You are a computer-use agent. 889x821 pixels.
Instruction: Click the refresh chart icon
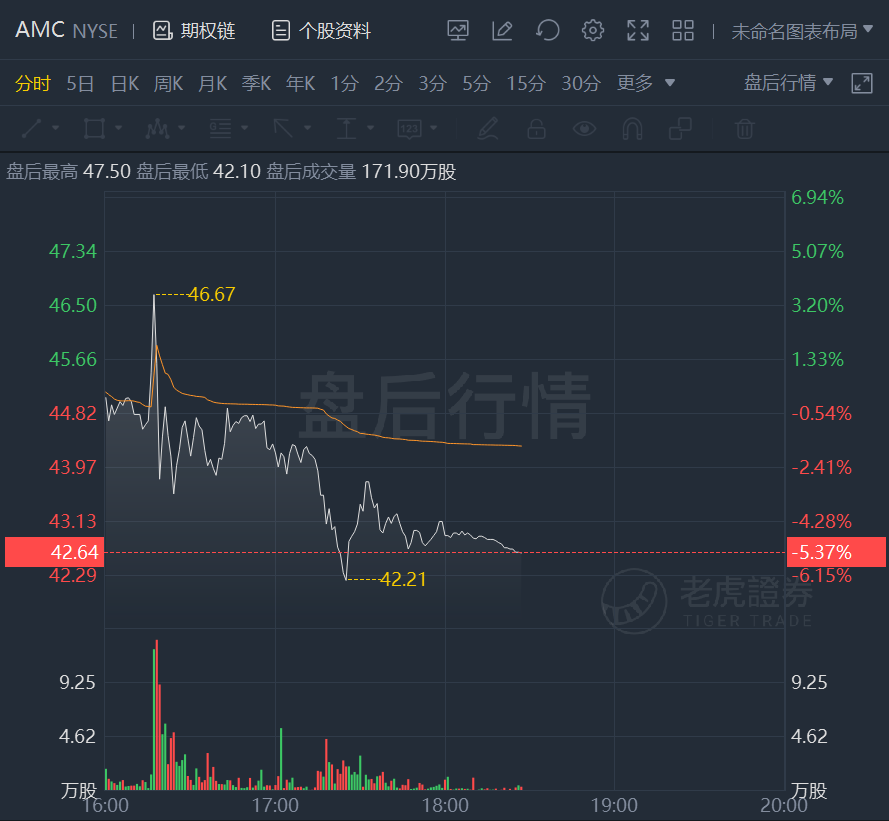click(548, 31)
